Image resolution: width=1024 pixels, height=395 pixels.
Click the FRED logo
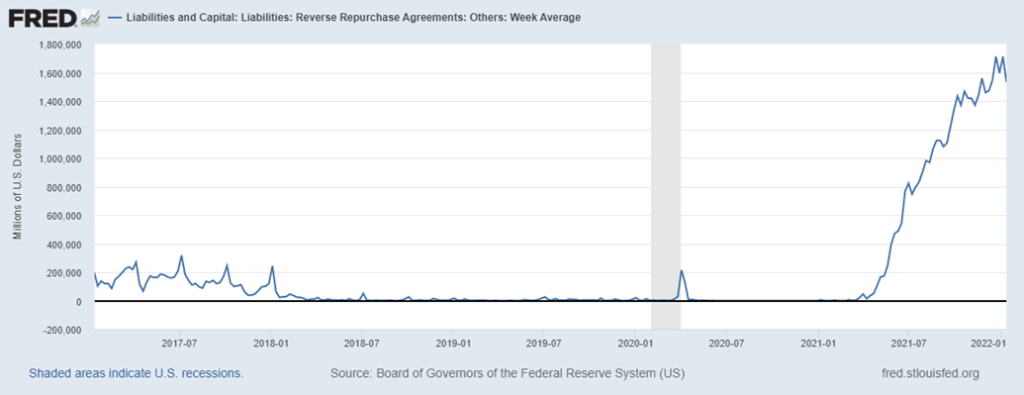tap(43, 18)
